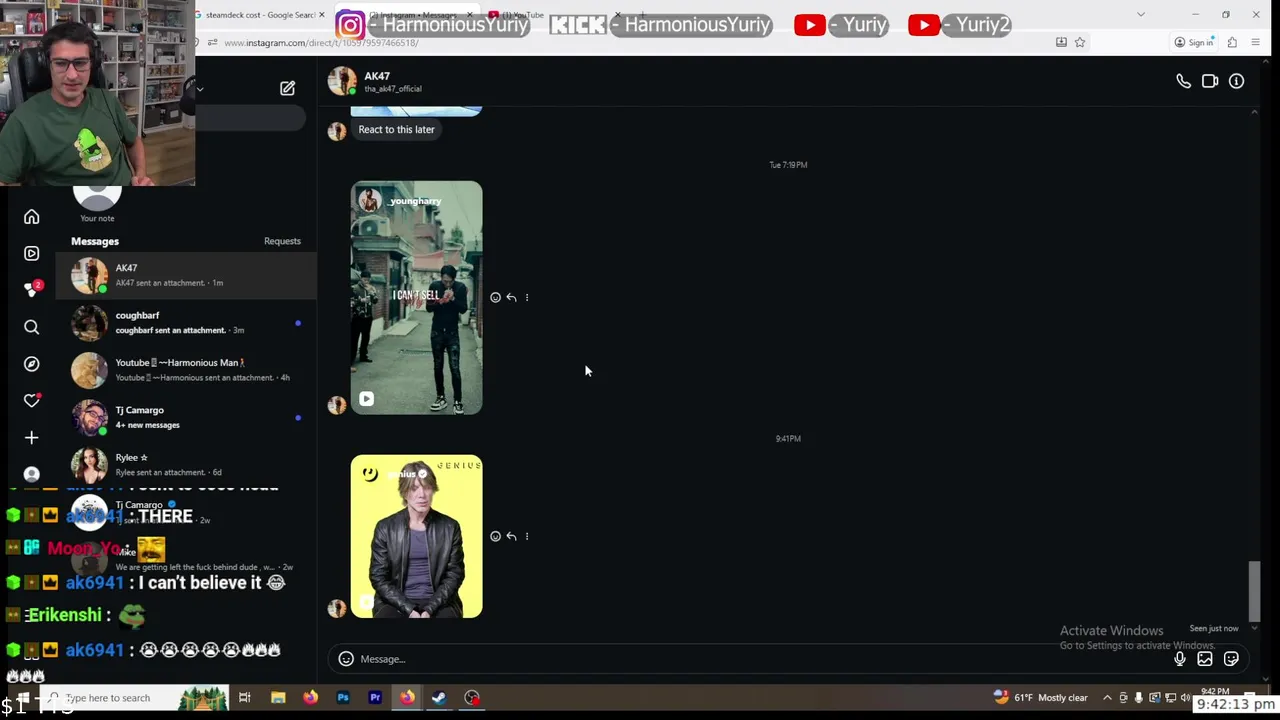Click the browser Sign in button
This screenshot has height=720, width=1280.
tap(1194, 42)
